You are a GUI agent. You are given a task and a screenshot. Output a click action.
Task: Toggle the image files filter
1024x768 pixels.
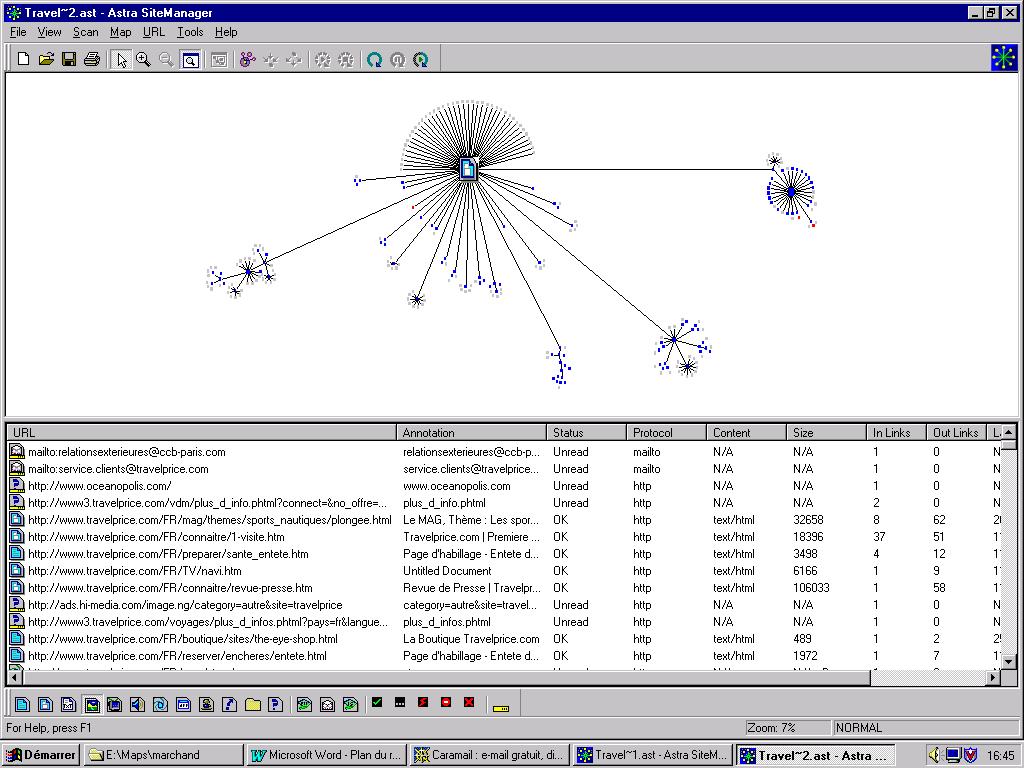pos(91,704)
